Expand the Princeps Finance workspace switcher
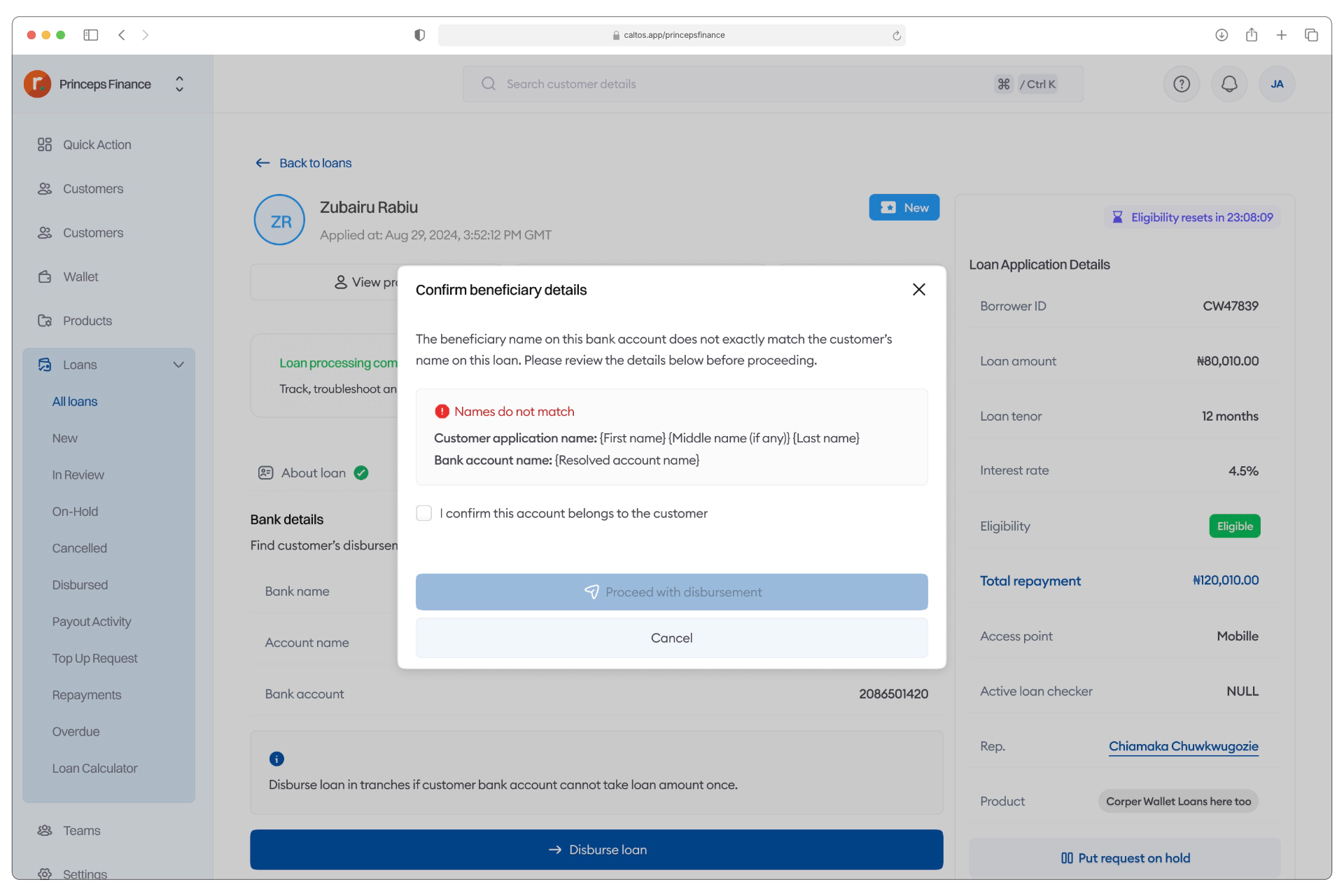Viewport: 1344px width, 896px height. (x=179, y=84)
